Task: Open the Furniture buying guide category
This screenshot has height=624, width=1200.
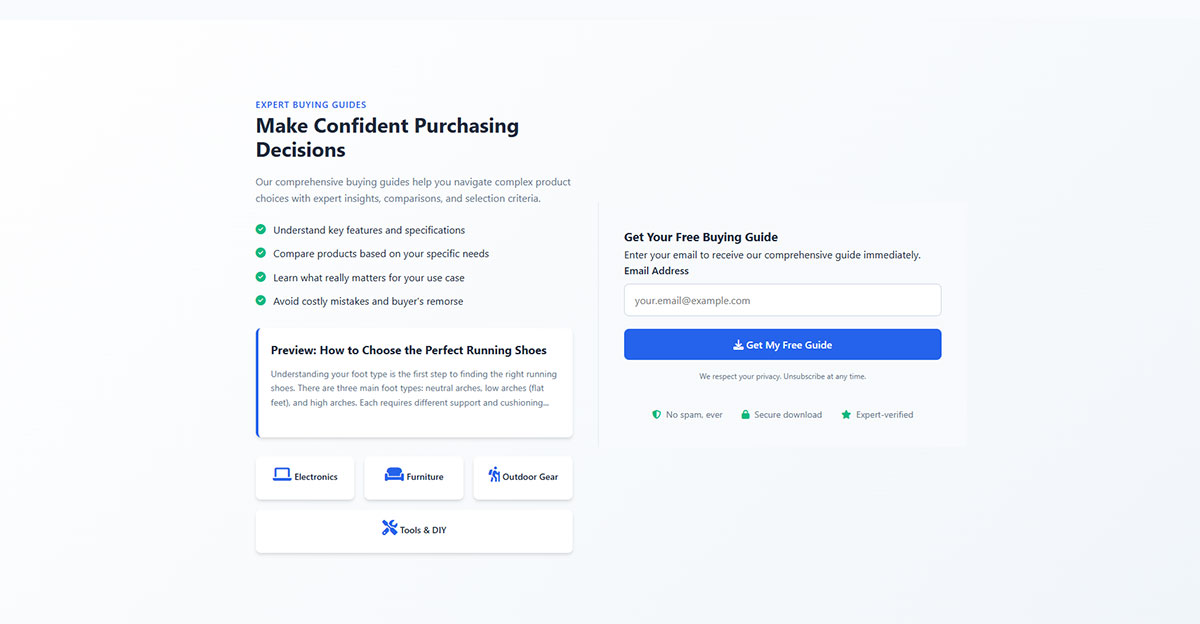Action: click(x=414, y=477)
